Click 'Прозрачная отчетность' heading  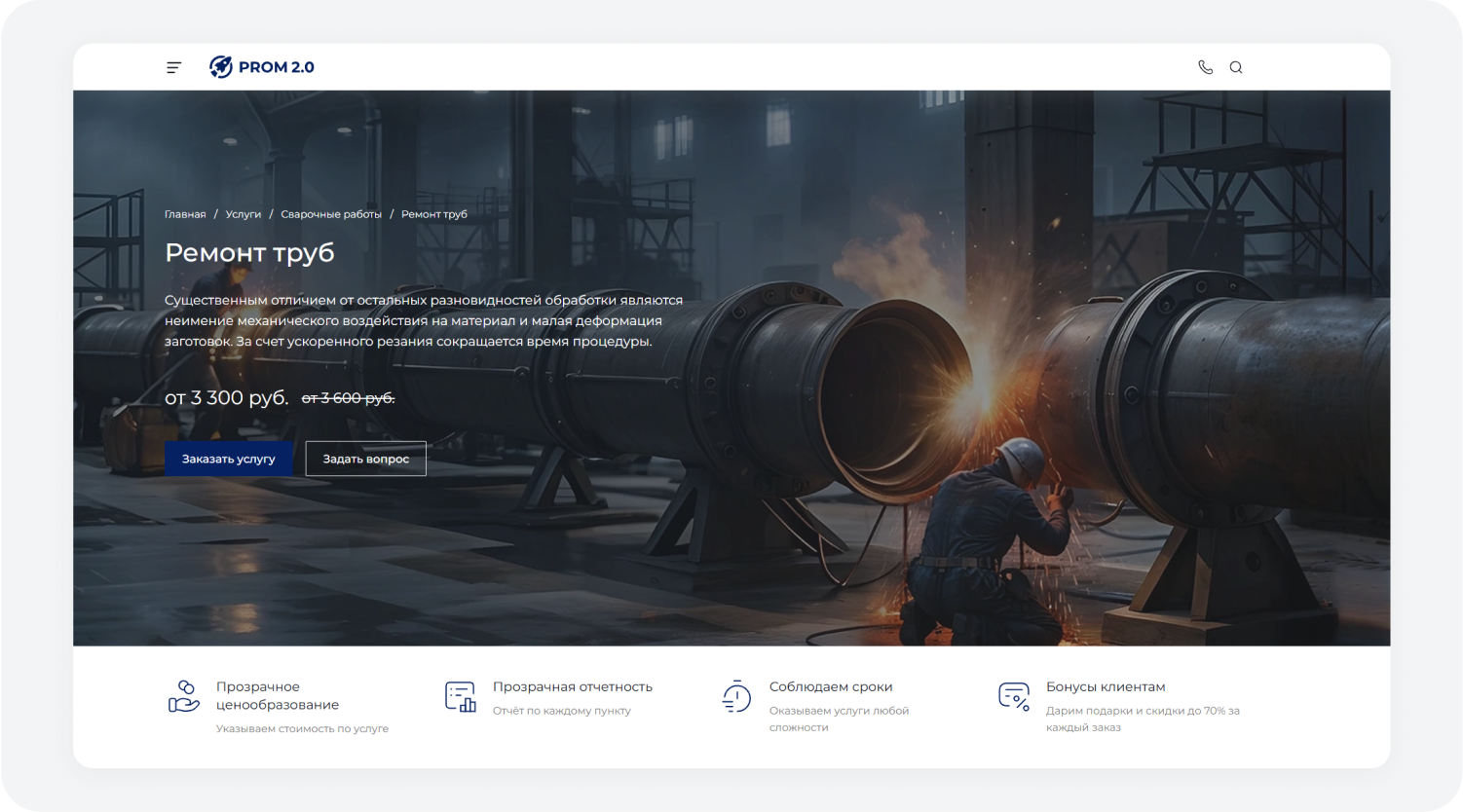[x=573, y=687]
